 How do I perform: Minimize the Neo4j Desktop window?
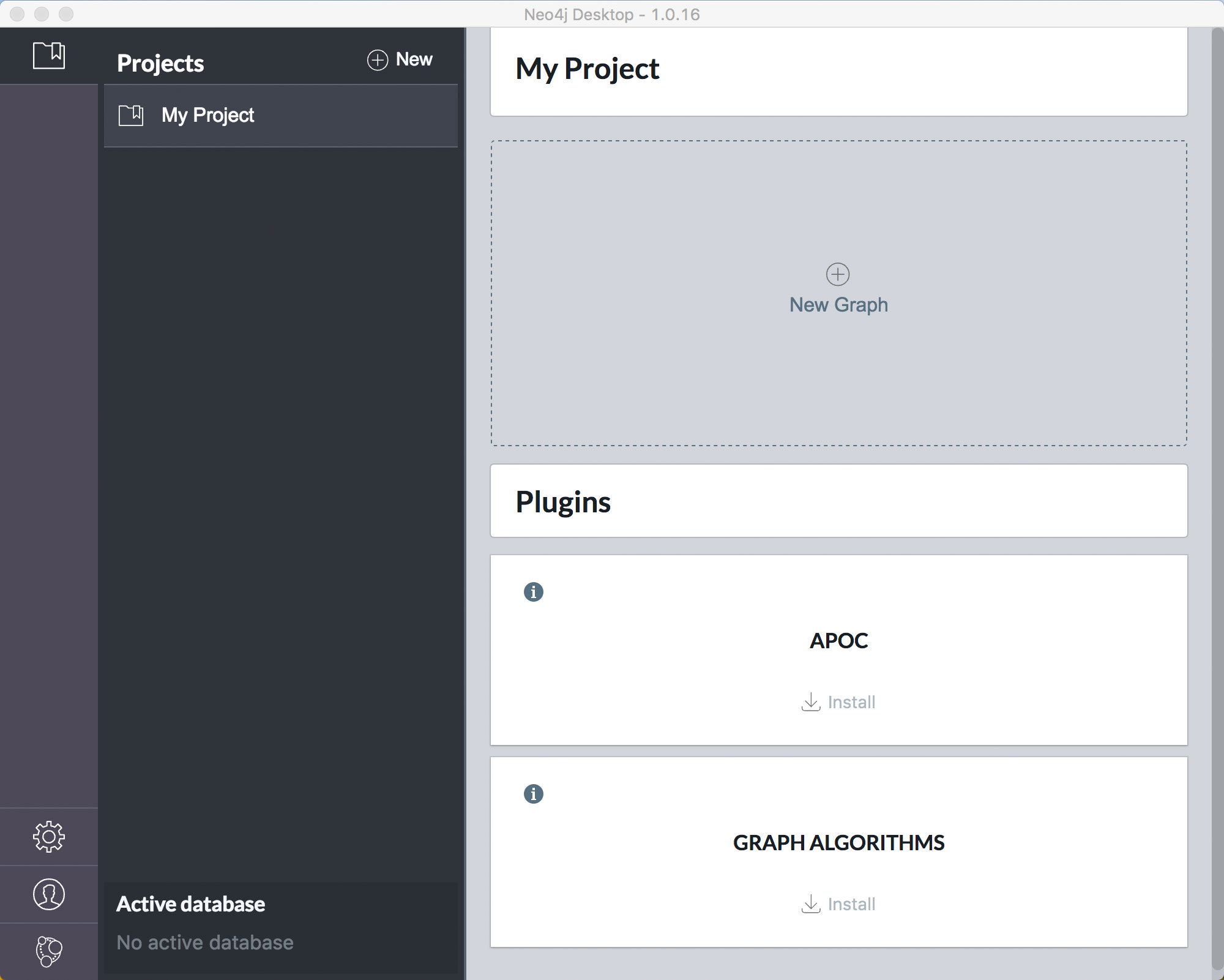click(x=42, y=13)
